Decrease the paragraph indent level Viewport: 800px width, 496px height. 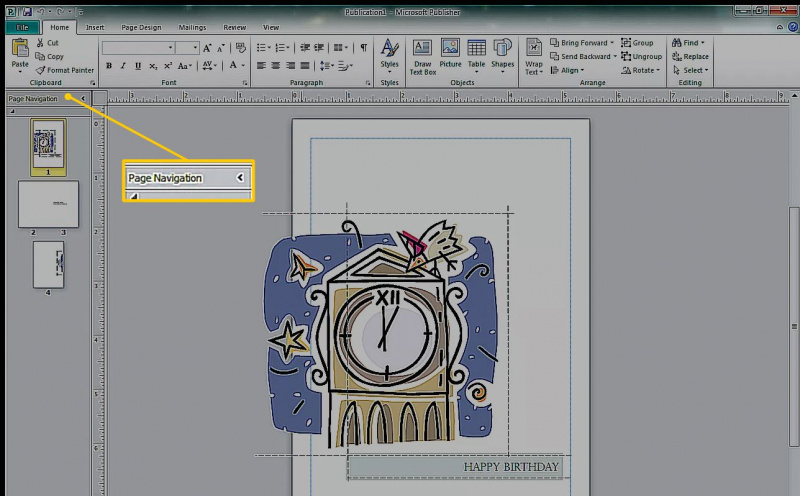point(305,48)
